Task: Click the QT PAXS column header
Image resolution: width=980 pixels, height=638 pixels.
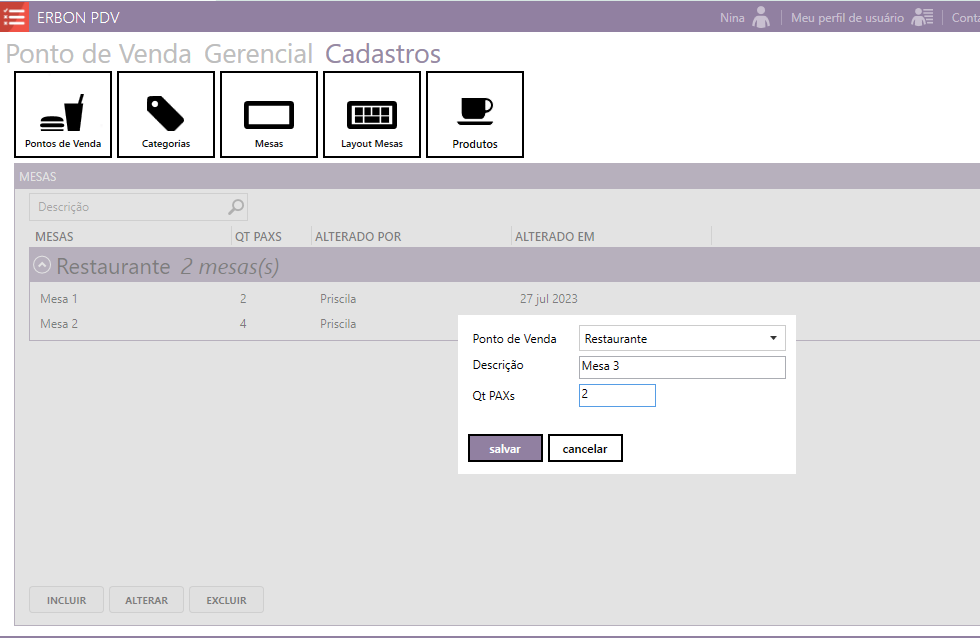Action: (x=258, y=237)
